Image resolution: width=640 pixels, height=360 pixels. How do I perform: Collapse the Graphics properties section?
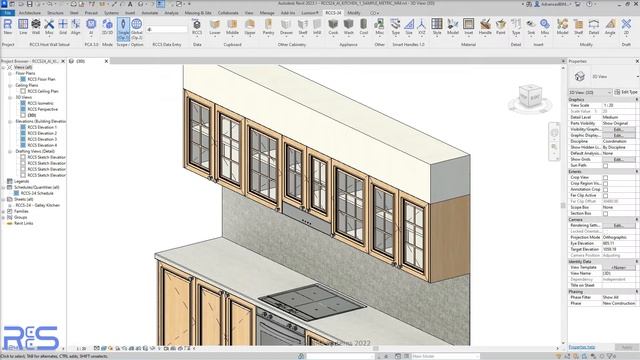point(636,100)
